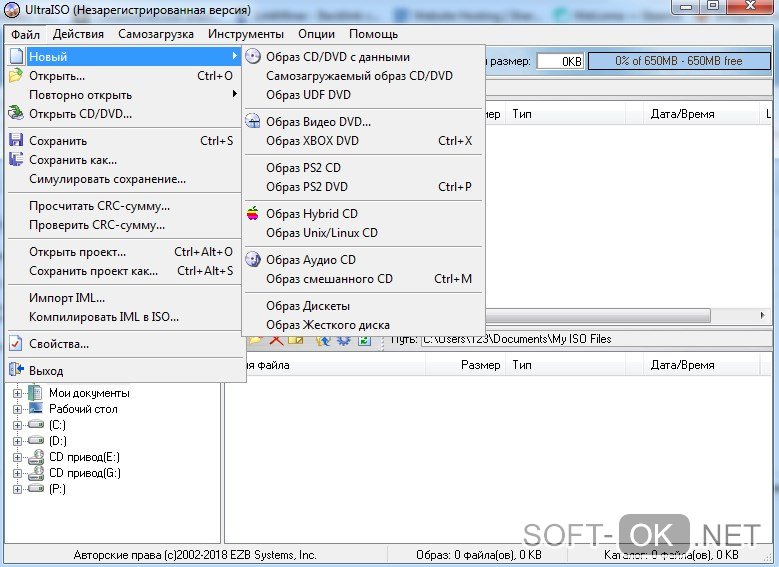The width and height of the screenshot is (779, 567).
Task: Expand the Мои документы tree node
Action: tap(17, 393)
